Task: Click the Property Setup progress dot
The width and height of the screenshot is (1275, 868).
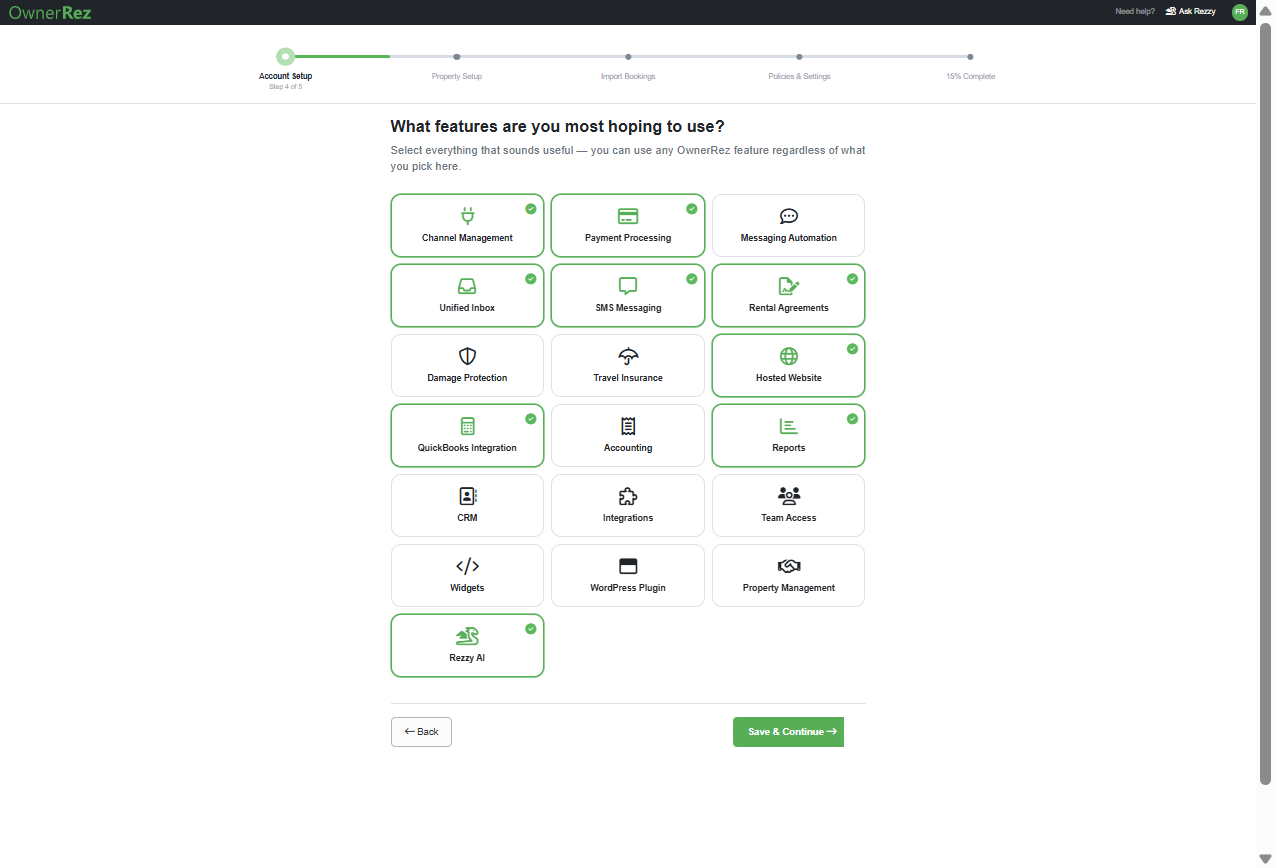Action: (x=457, y=57)
